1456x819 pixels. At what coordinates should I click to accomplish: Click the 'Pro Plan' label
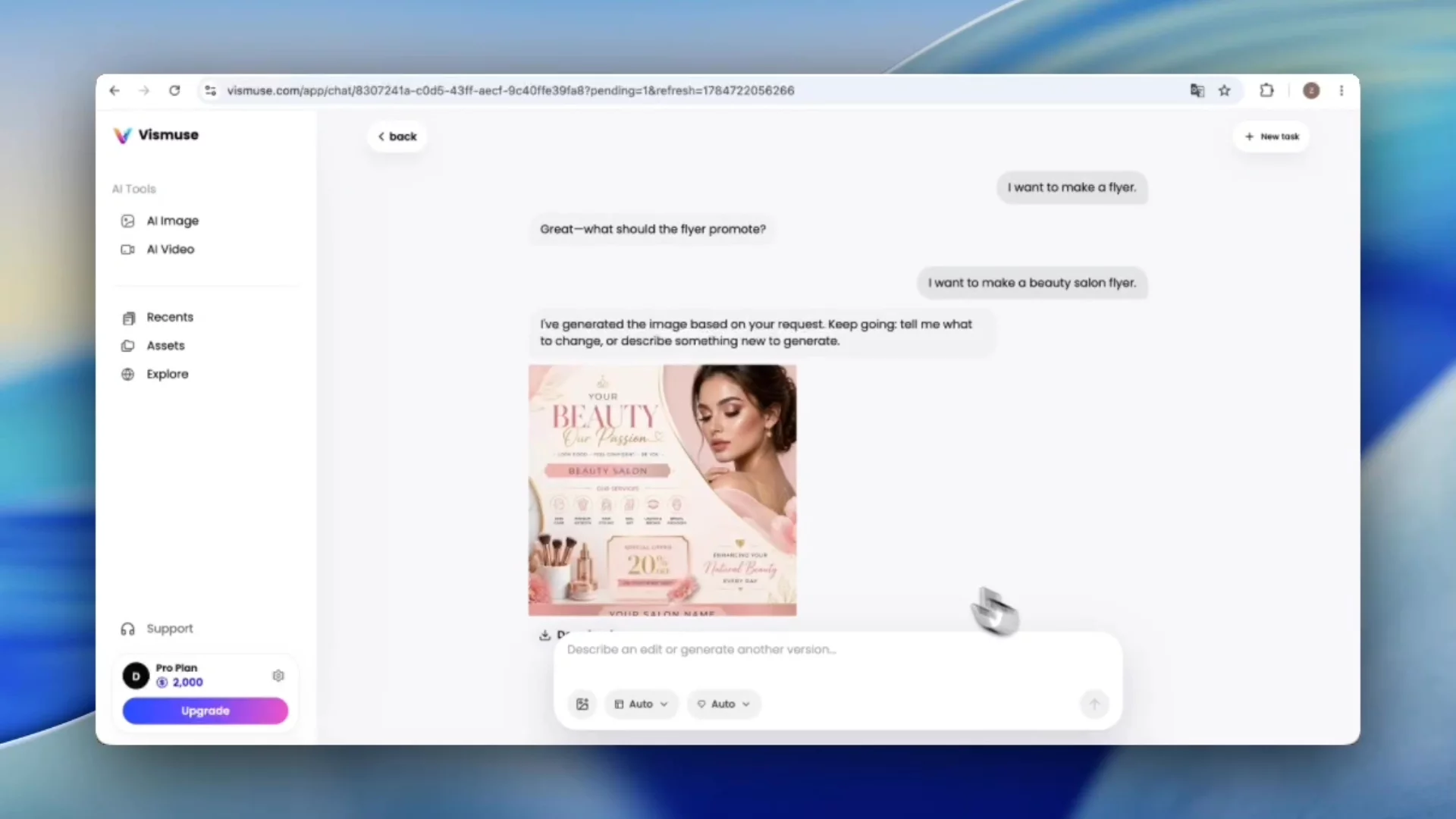(x=177, y=668)
